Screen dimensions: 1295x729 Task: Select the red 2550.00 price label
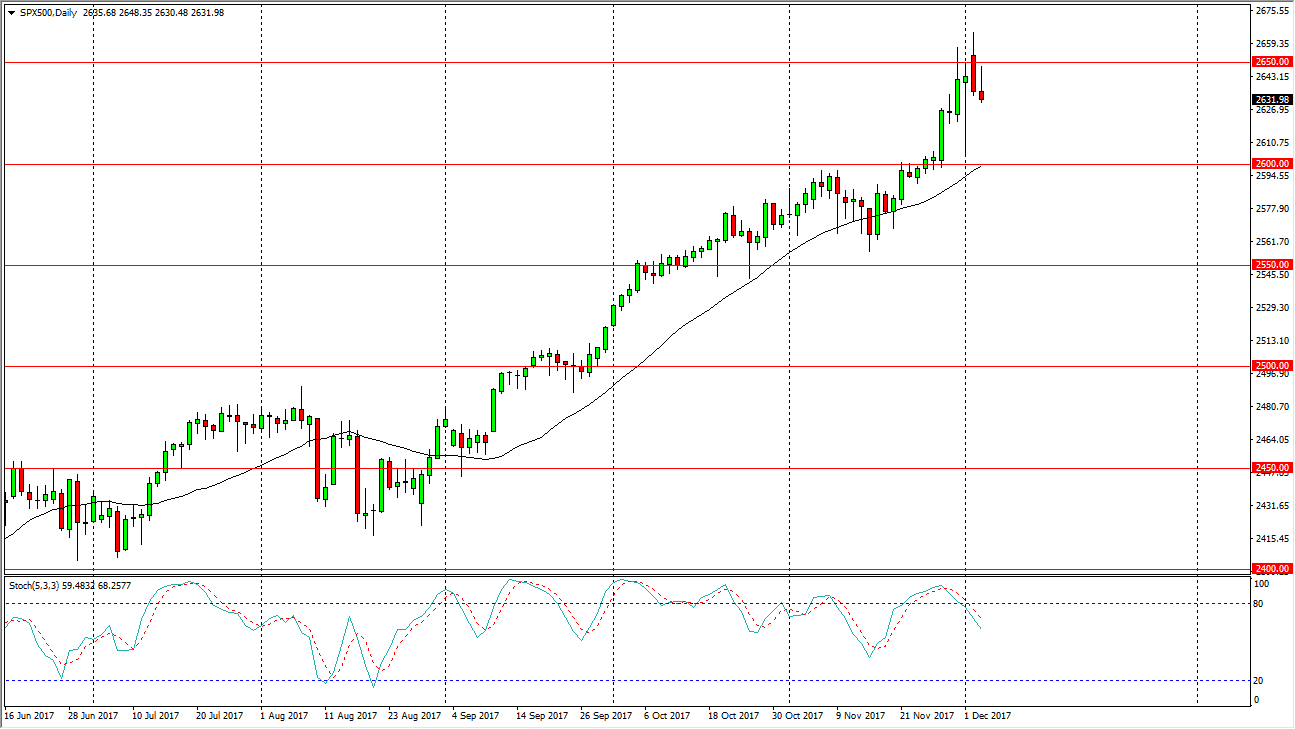coord(1271,265)
